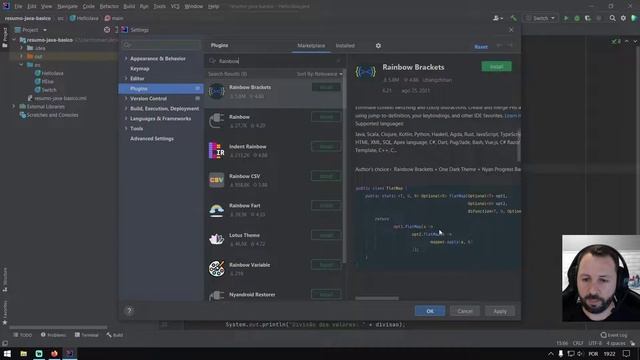Open HelloJava file in project tree
Screen dimensions: 640x360
49,73
